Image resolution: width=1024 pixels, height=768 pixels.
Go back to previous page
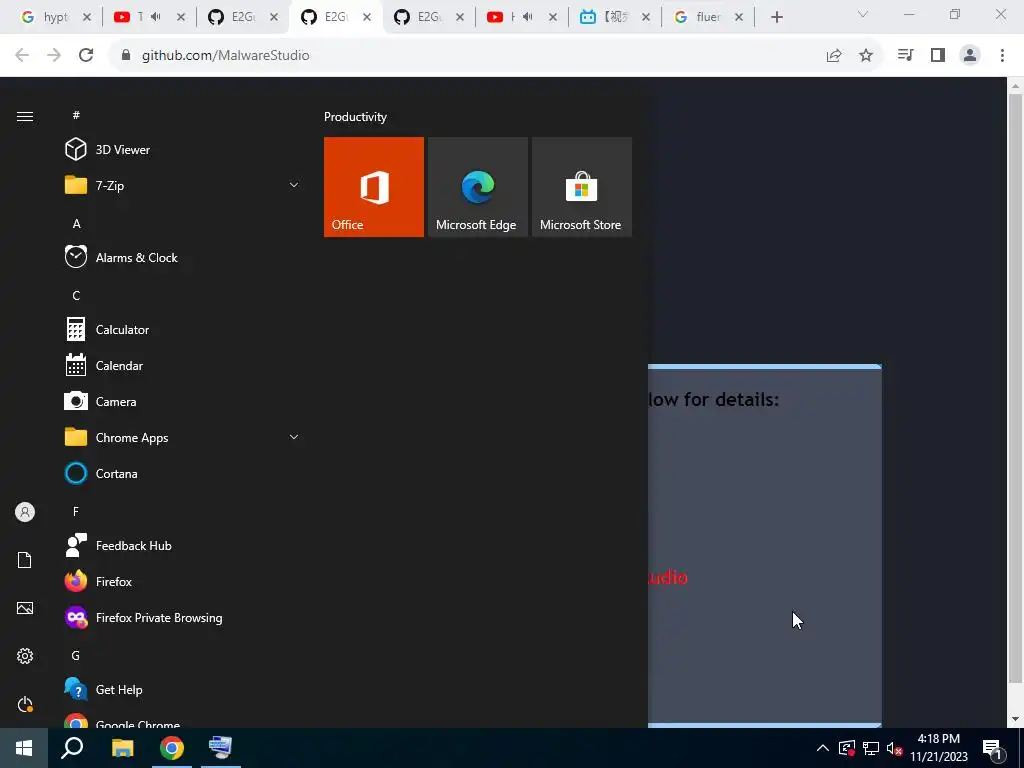tap(22, 56)
